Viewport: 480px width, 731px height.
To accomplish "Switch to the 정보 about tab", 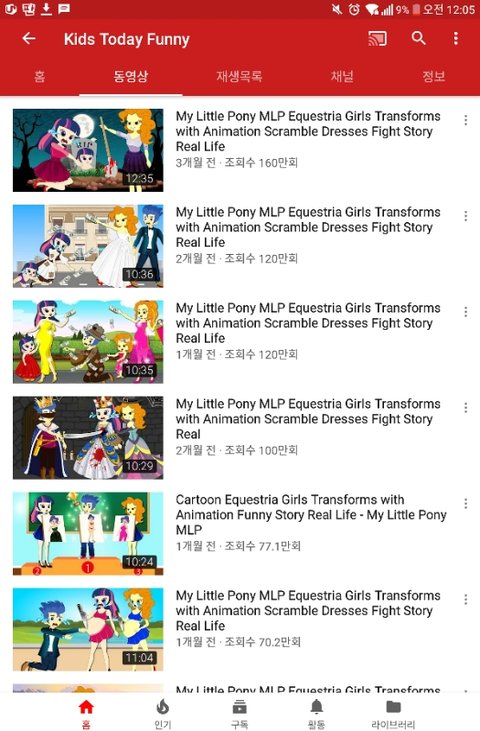I will pos(433,76).
